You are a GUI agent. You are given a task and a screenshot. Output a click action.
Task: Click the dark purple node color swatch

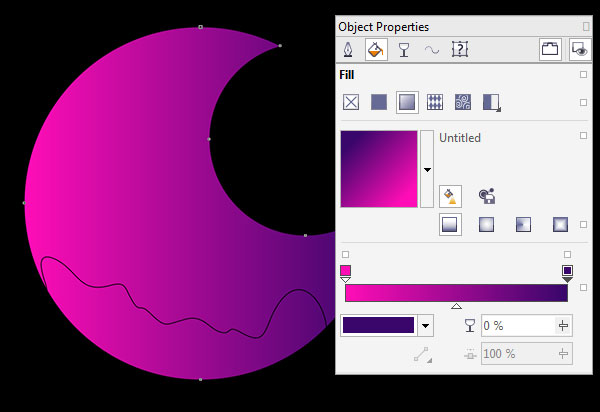(378, 325)
